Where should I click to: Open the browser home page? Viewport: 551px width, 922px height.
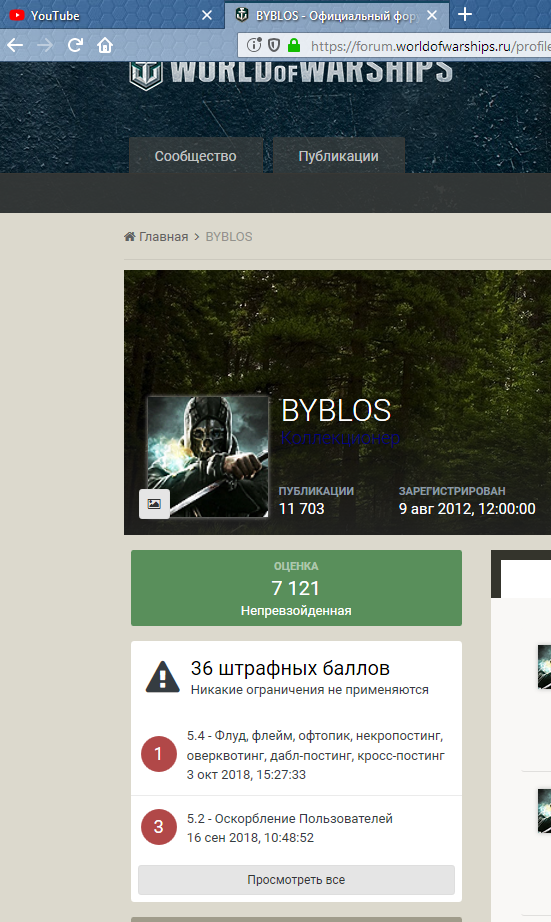coord(105,45)
